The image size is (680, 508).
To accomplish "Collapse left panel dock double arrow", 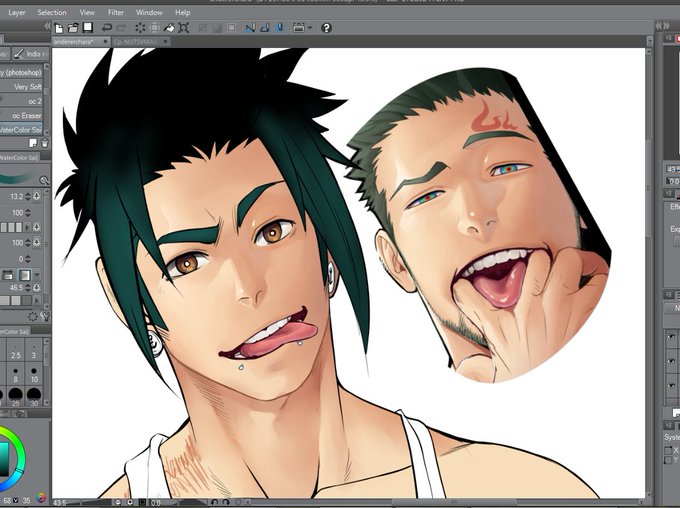I will 47,27.
